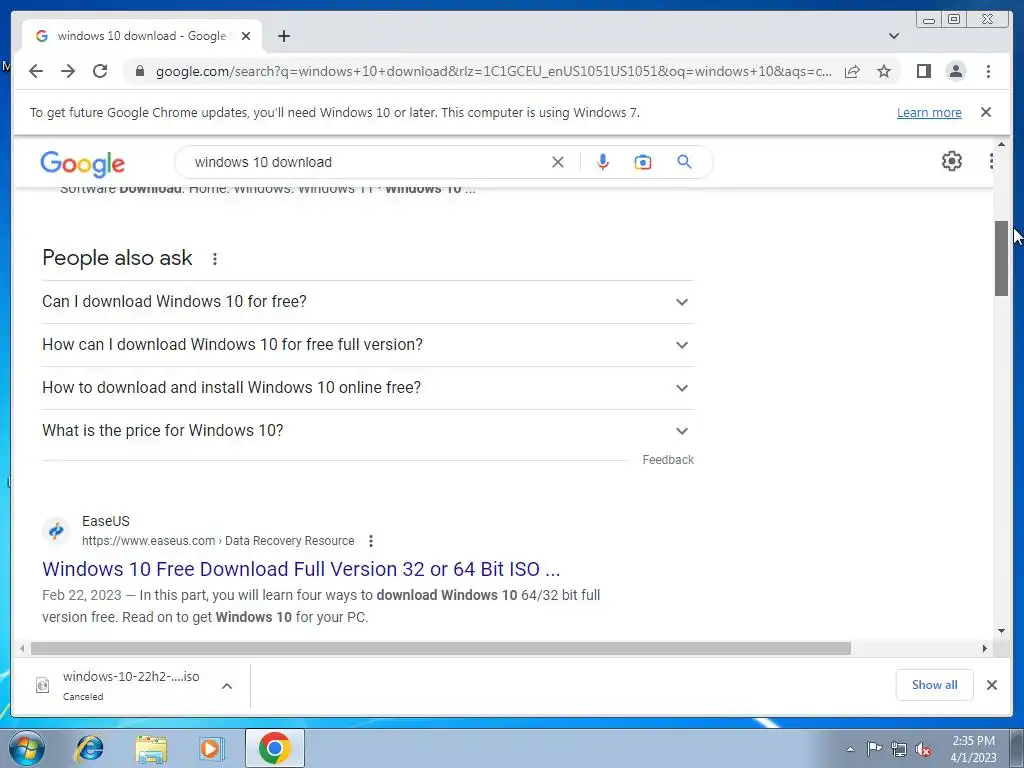Open EaseUS result options three dots
The height and width of the screenshot is (768, 1024).
pyautogui.click(x=371, y=541)
